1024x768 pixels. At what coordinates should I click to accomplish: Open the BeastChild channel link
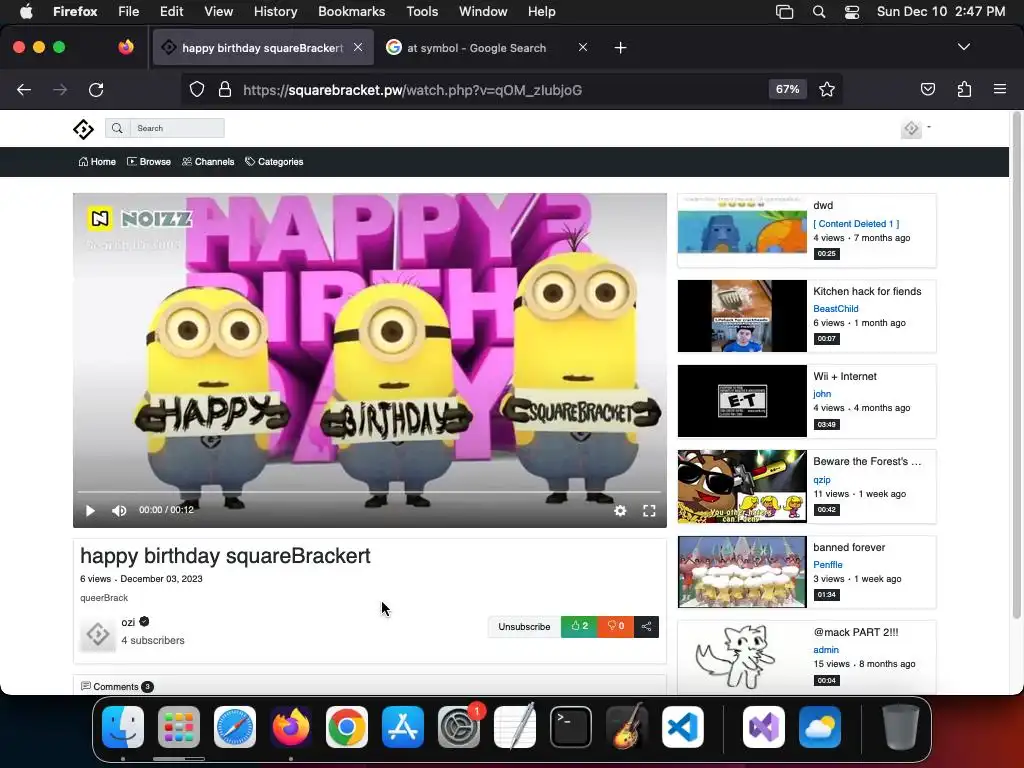click(x=835, y=309)
